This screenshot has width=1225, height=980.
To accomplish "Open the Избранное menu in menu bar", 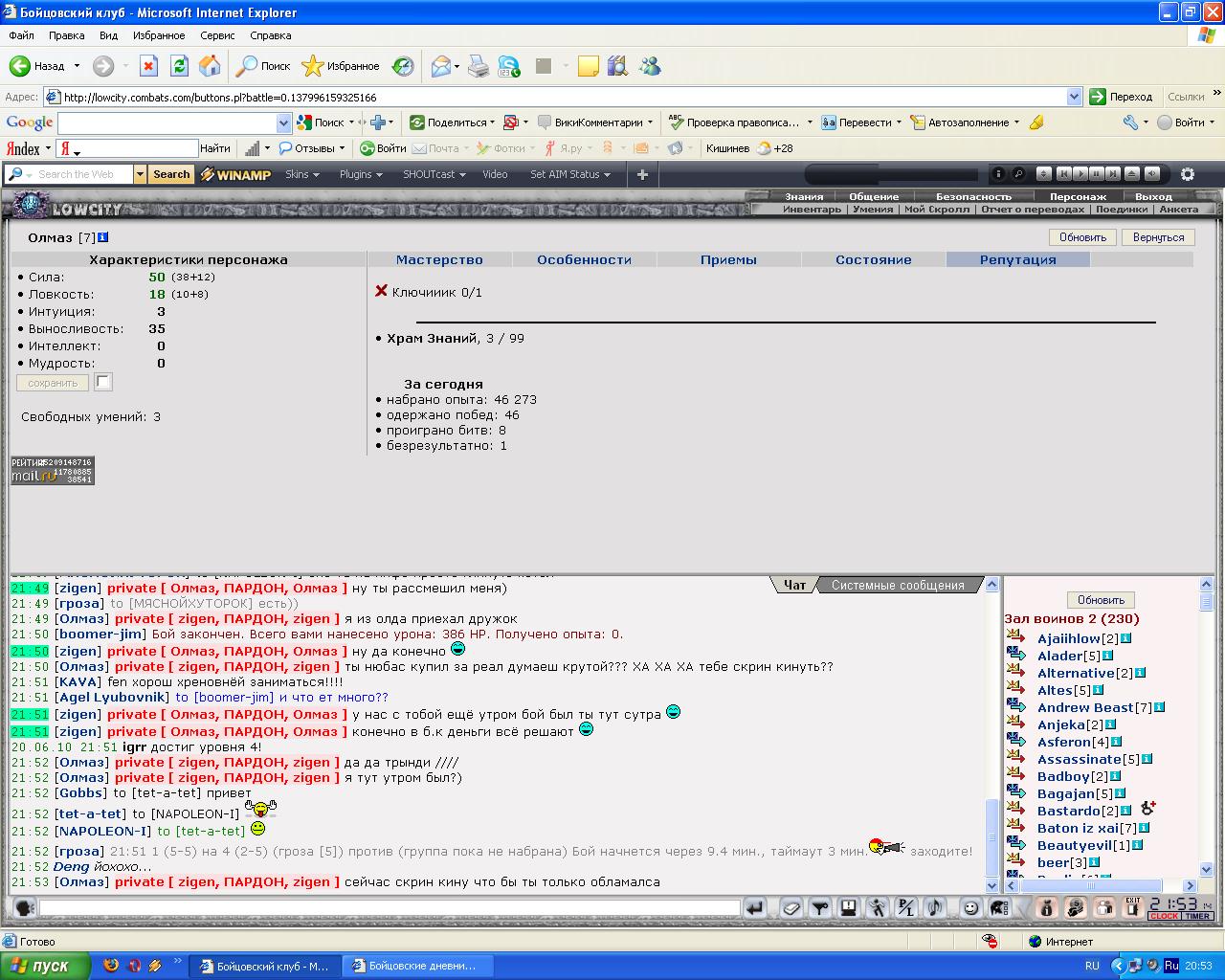I will (x=159, y=35).
